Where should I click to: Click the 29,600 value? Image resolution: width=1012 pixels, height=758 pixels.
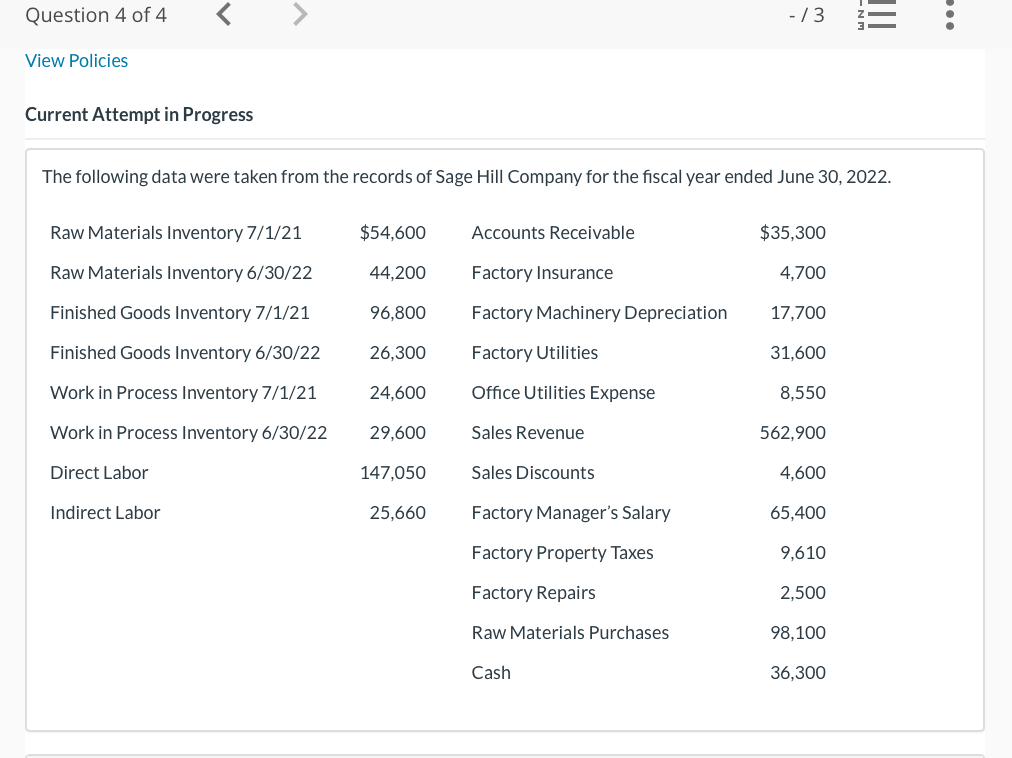[x=398, y=433]
